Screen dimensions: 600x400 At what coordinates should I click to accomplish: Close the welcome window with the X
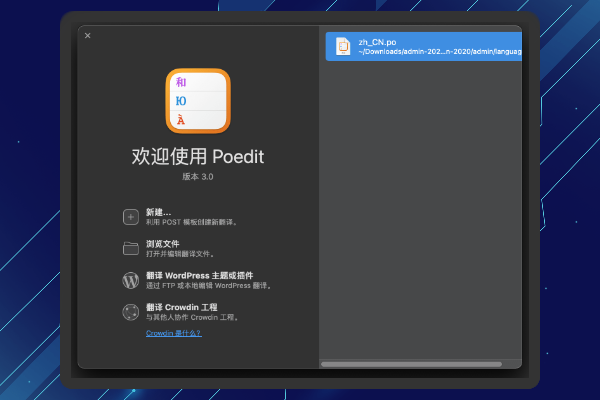[x=88, y=36]
